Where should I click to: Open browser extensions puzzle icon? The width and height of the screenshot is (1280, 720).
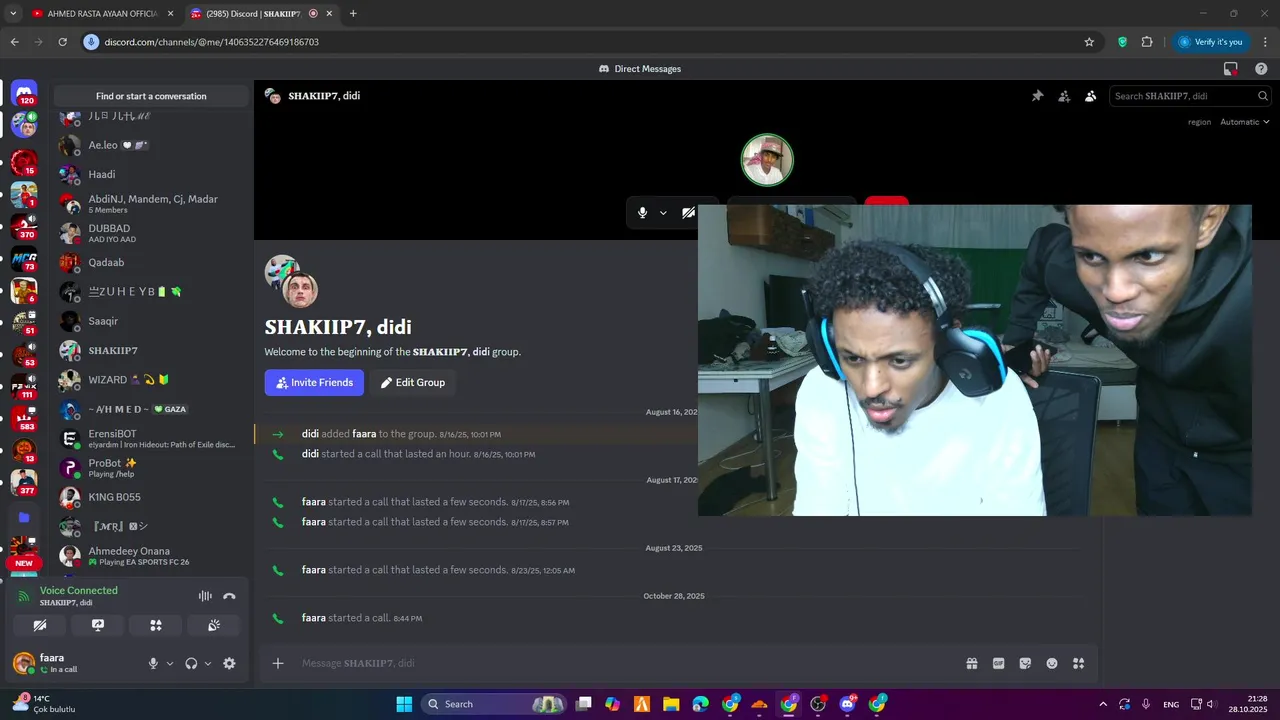(1147, 42)
